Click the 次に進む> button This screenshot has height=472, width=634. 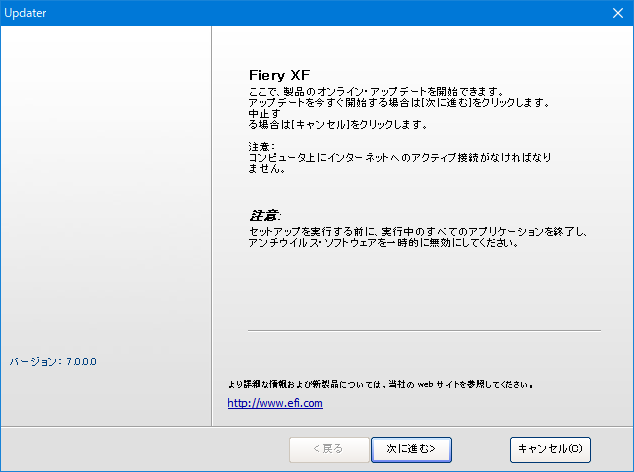pos(411,449)
